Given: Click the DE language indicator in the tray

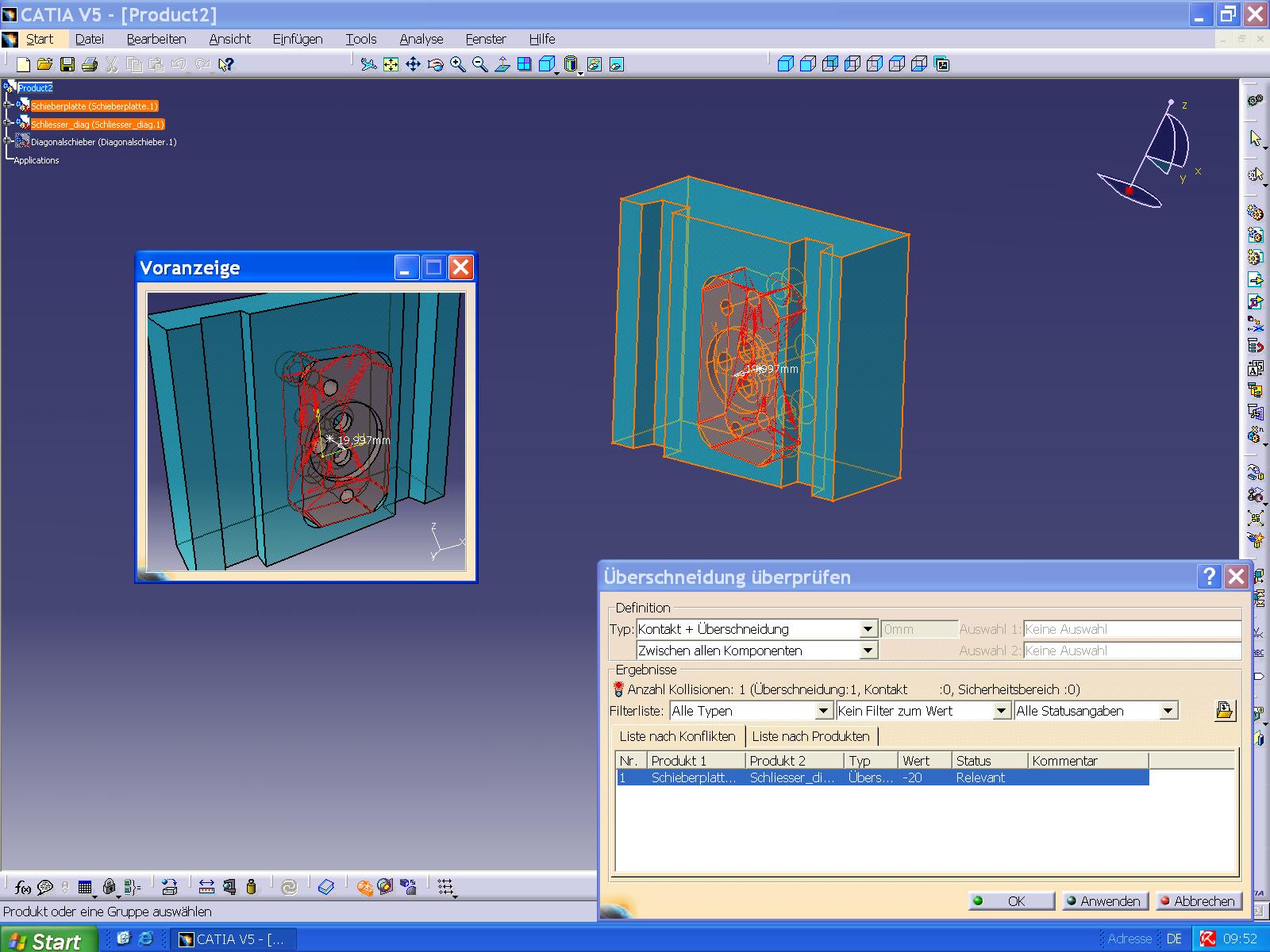Looking at the screenshot, I should pos(1175,939).
